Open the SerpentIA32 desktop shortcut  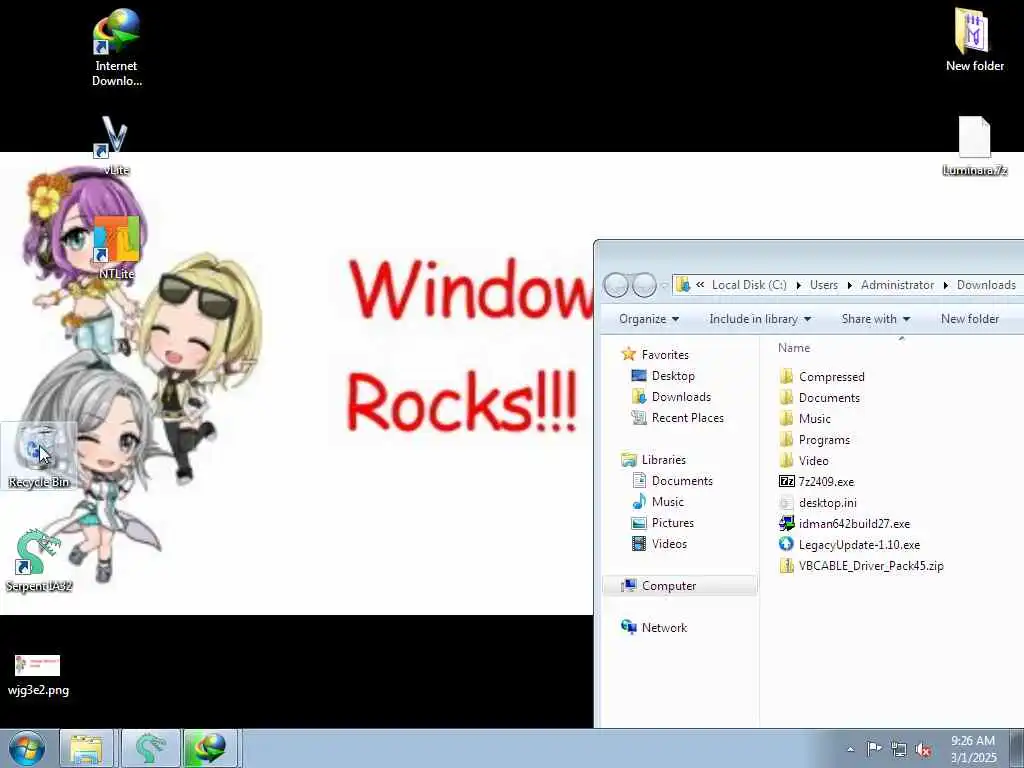coord(39,560)
